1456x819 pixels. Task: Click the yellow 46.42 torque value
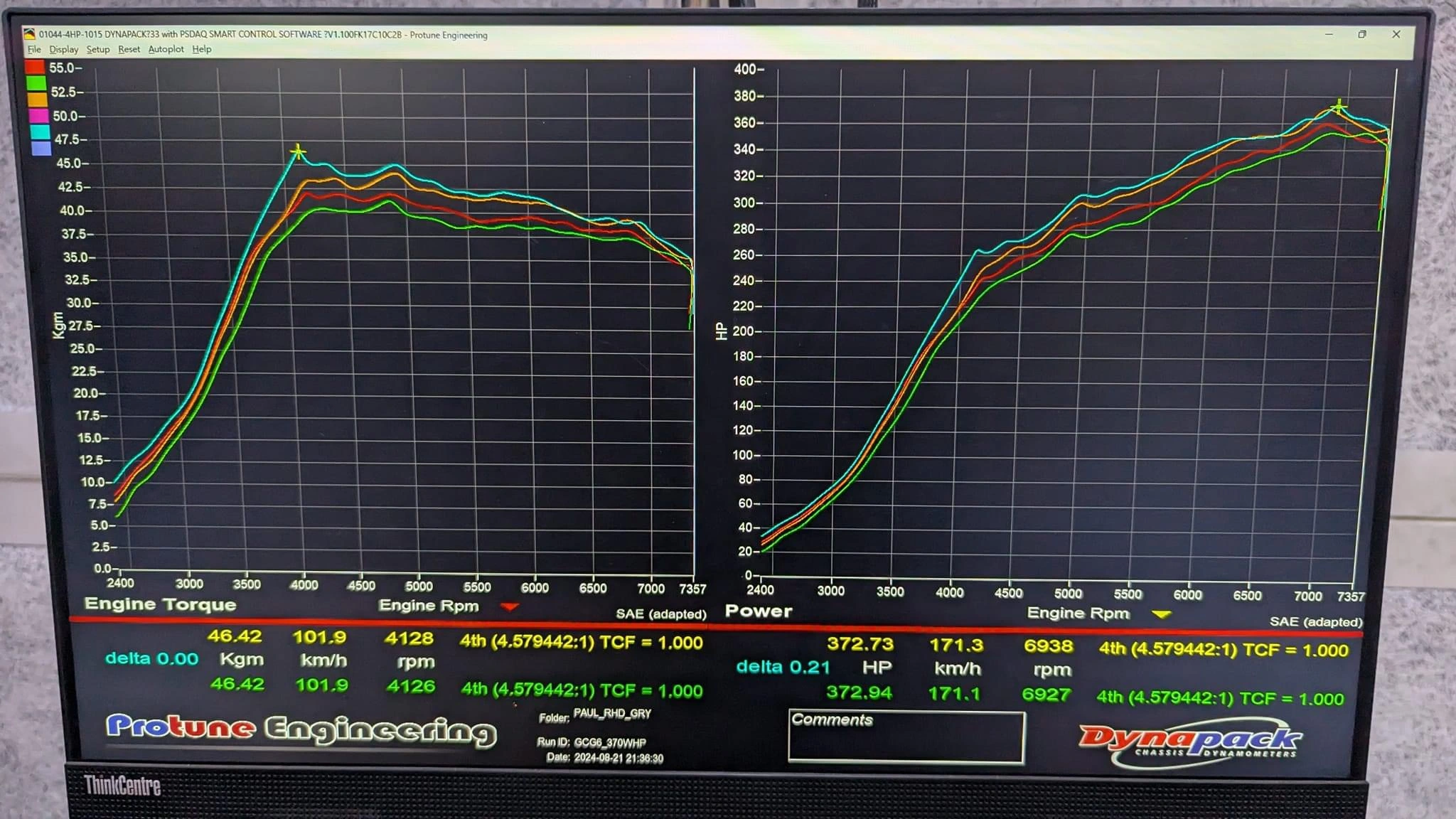click(235, 636)
